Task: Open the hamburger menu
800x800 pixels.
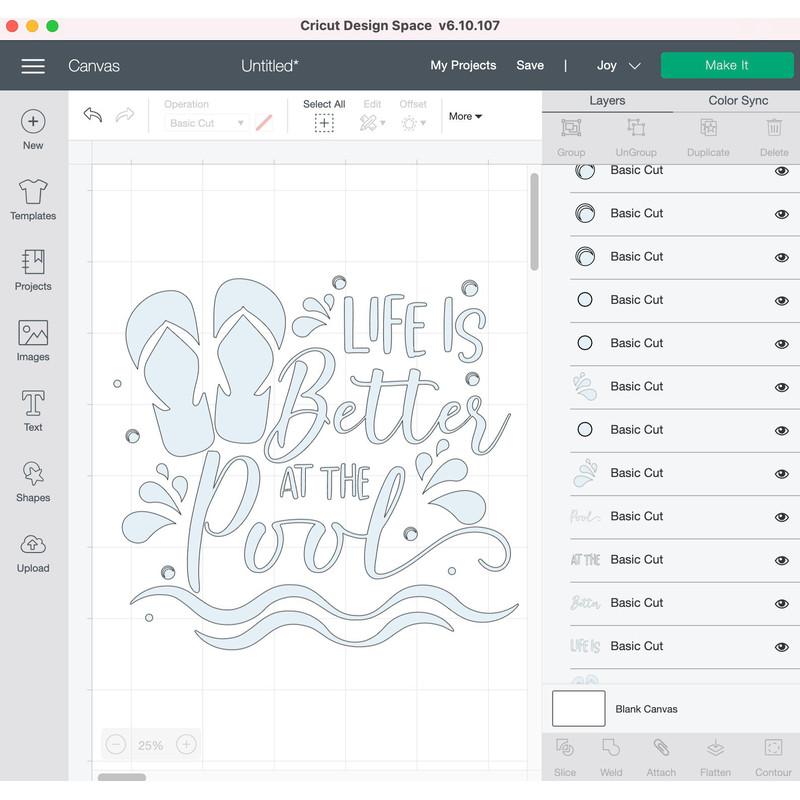Action: click(x=33, y=65)
